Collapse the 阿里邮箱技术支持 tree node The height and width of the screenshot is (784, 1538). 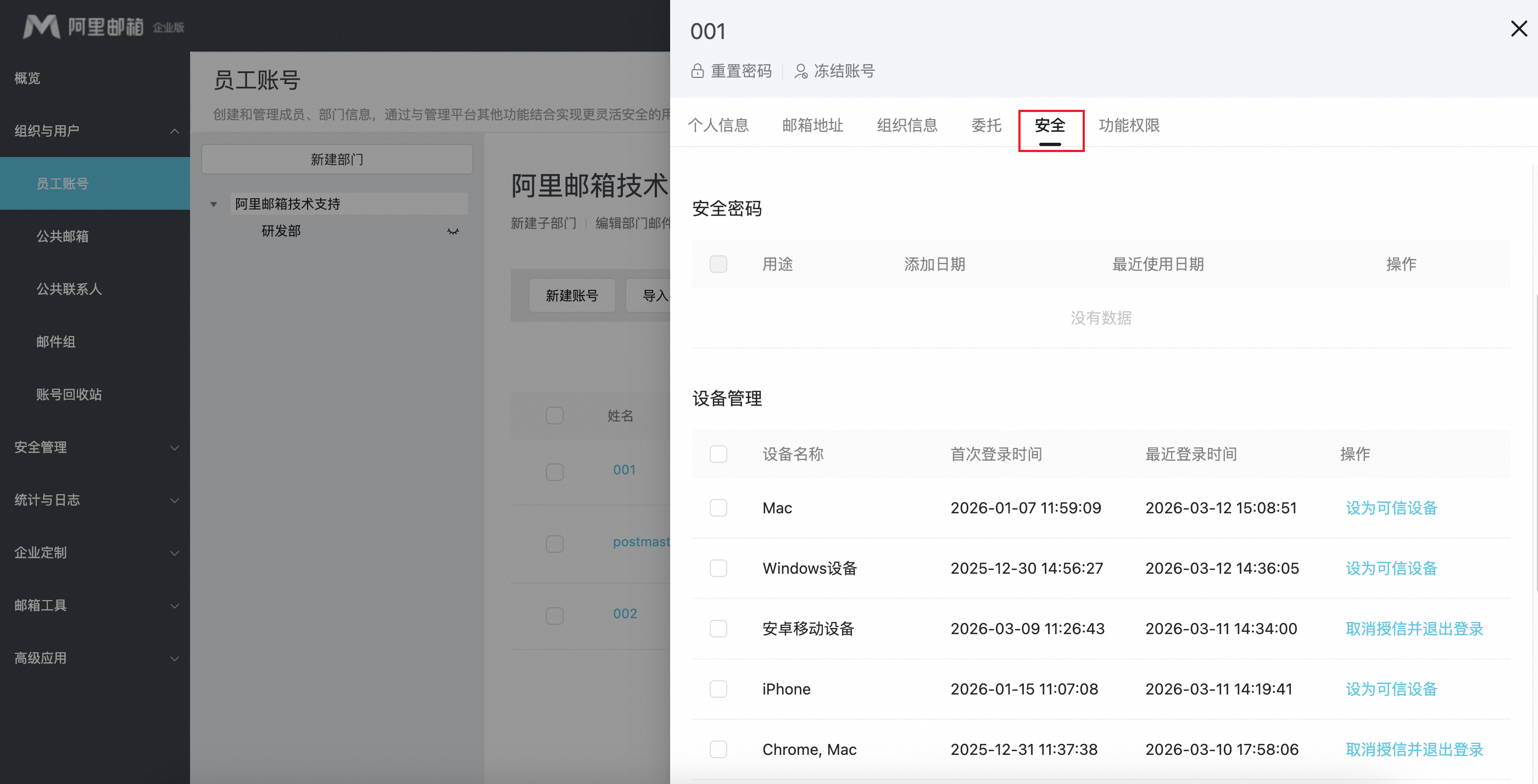click(x=214, y=204)
